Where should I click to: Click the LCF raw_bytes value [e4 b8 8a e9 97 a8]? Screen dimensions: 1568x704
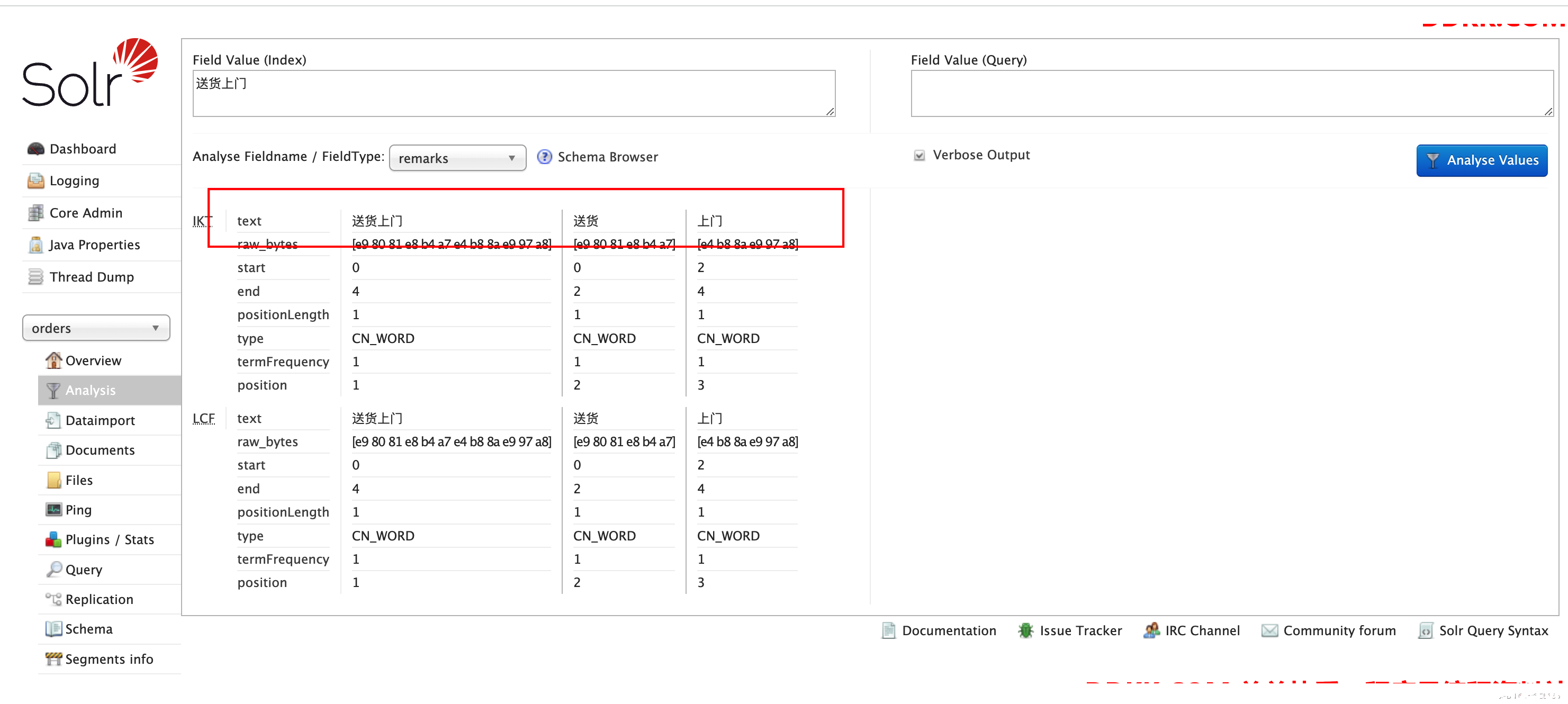tap(747, 442)
